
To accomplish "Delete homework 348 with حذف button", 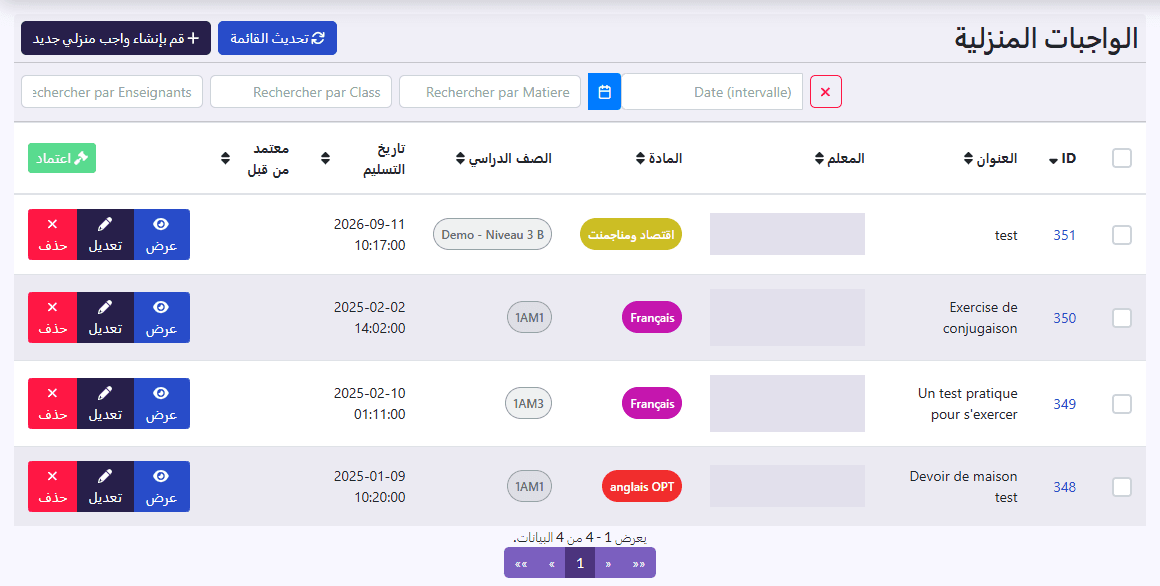I will click(53, 486).
